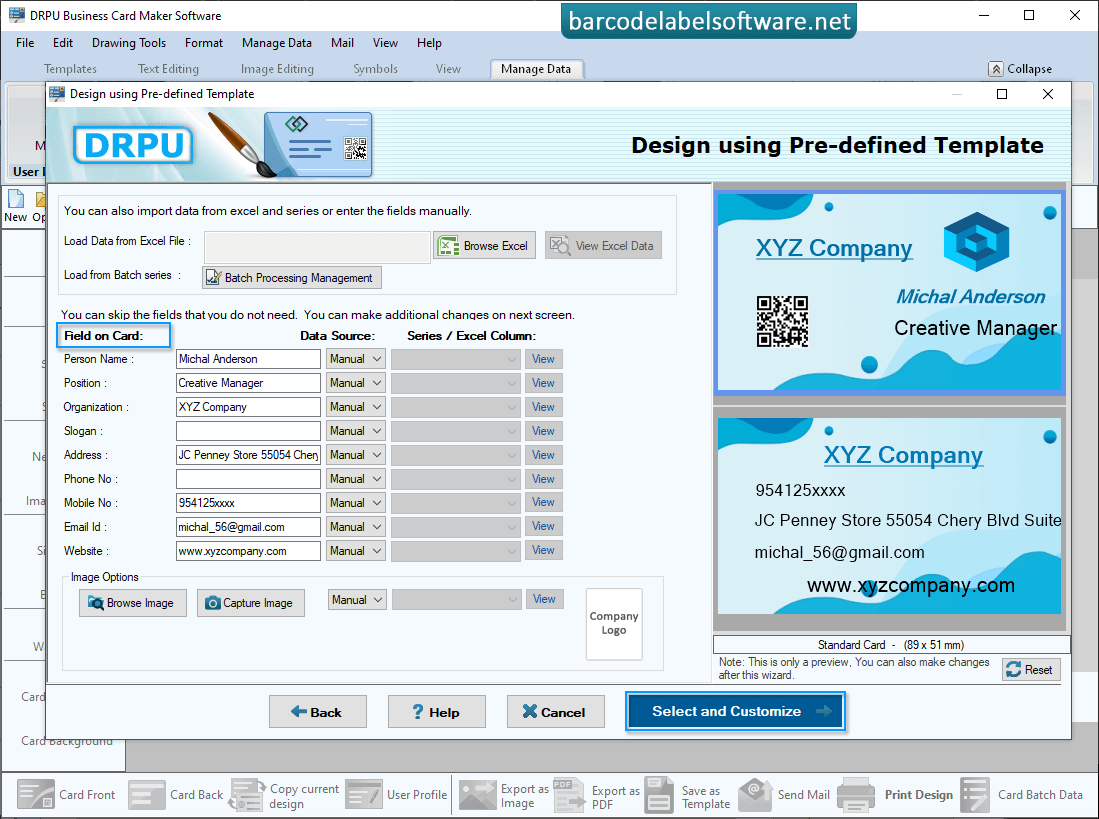
Task: Open the Manage Data menu
Action: 277,43
